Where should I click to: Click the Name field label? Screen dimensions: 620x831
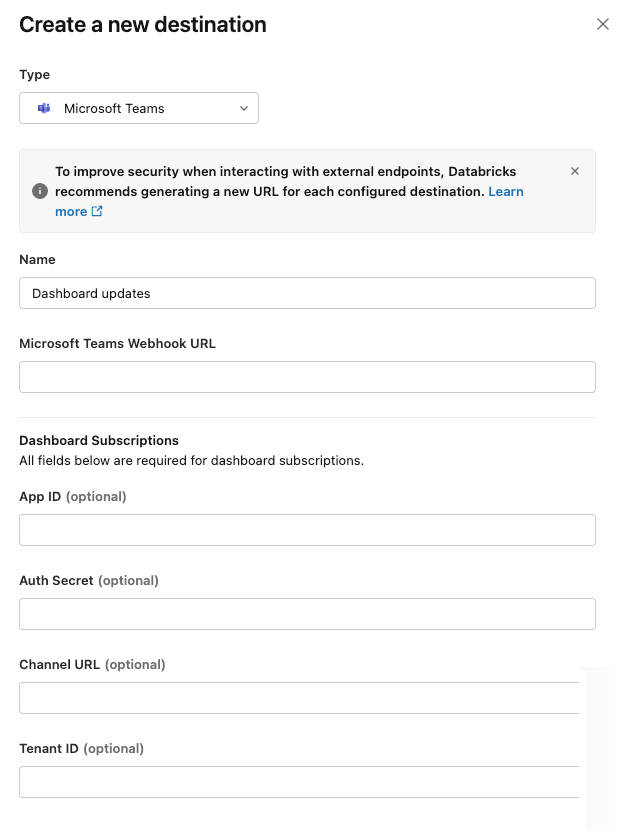[x=38, y=260]
